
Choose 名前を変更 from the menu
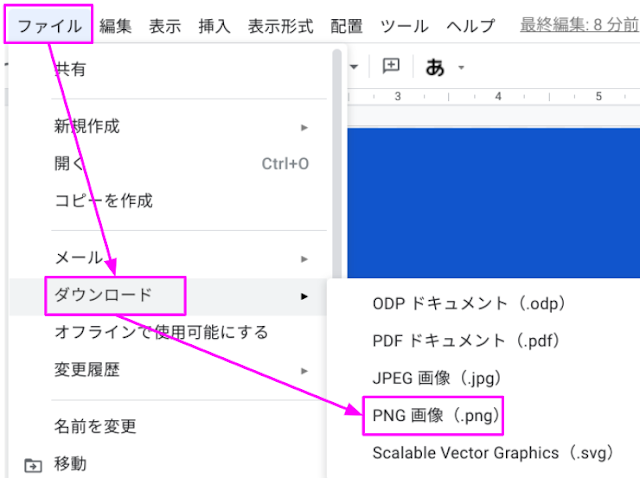(x=168, y=427)
